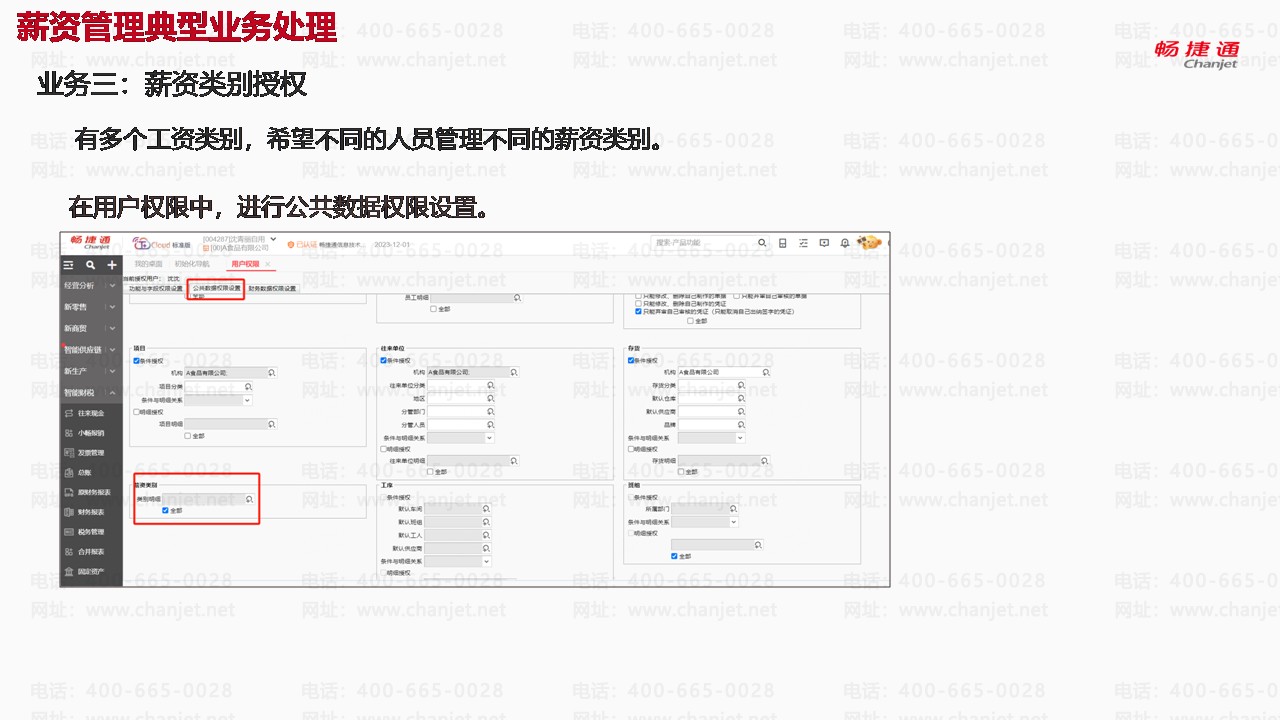This screenshot has height=720, width=1280.
Task: Click the 合并报表 sidebar icon
Action: pyautogui.click(x=69, y=552)
